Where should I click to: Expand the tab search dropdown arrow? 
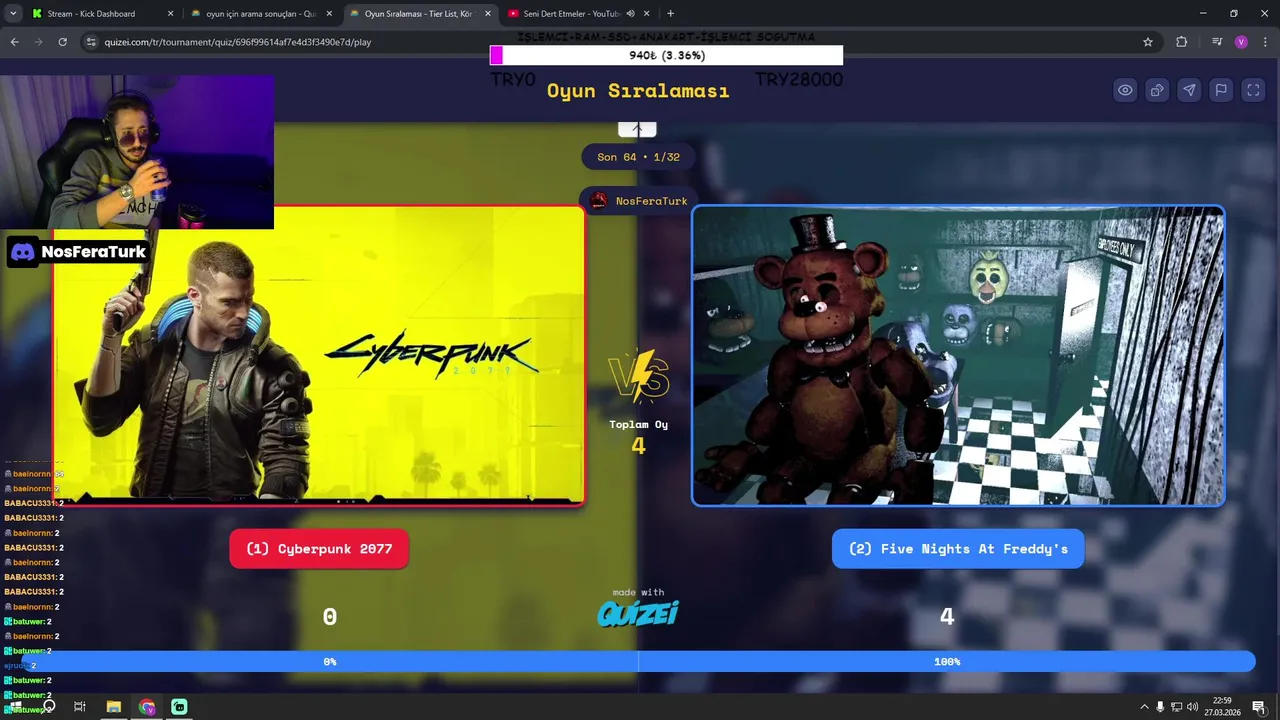pyautogui.click(x=13, y=14)
